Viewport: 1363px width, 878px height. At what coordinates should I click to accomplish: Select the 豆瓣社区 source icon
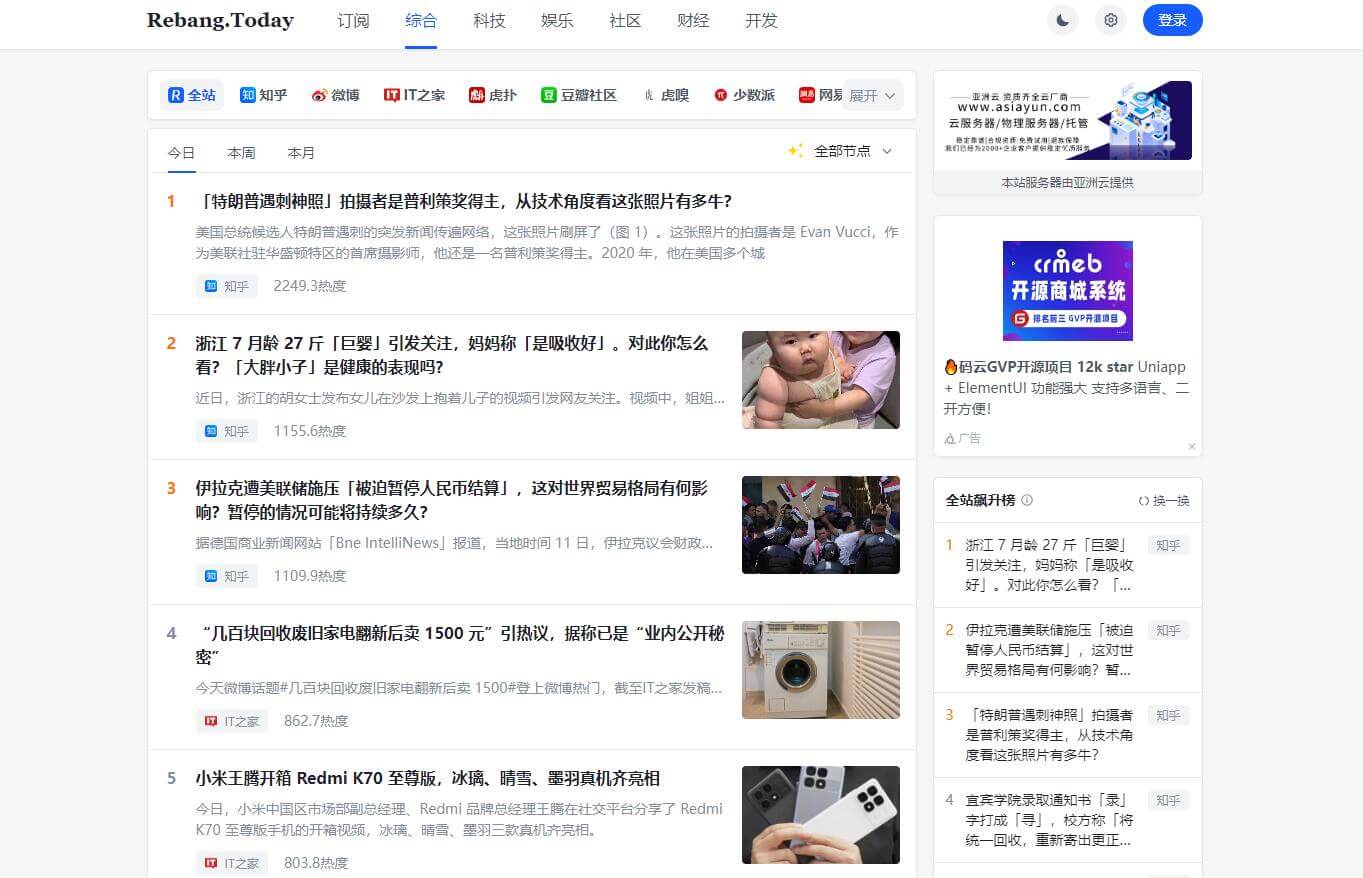[547, 94]
